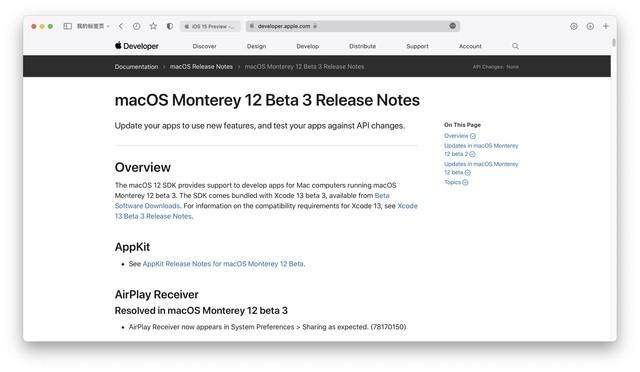
Task: Add a new tab with plus icon
Action: (606, 26)
